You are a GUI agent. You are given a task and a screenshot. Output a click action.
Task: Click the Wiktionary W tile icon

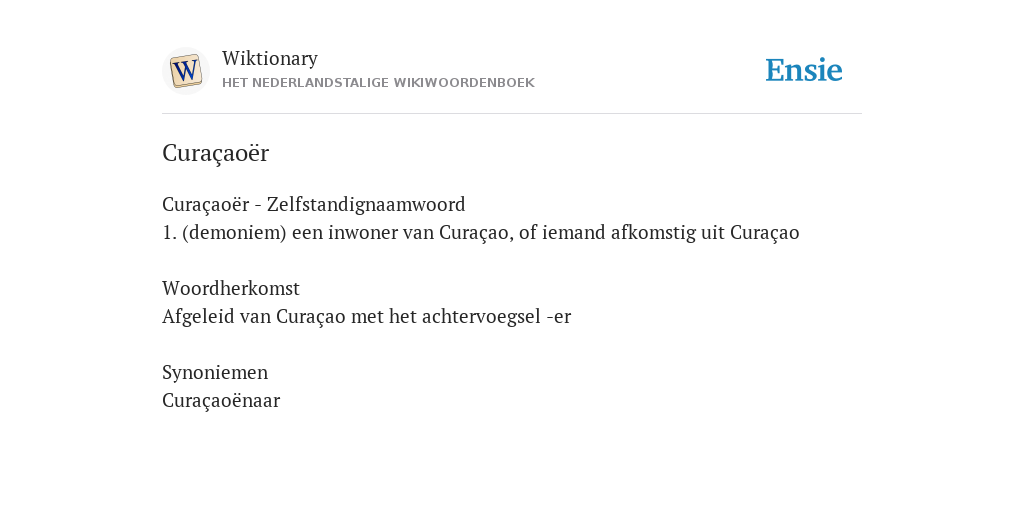click(186, 71)
